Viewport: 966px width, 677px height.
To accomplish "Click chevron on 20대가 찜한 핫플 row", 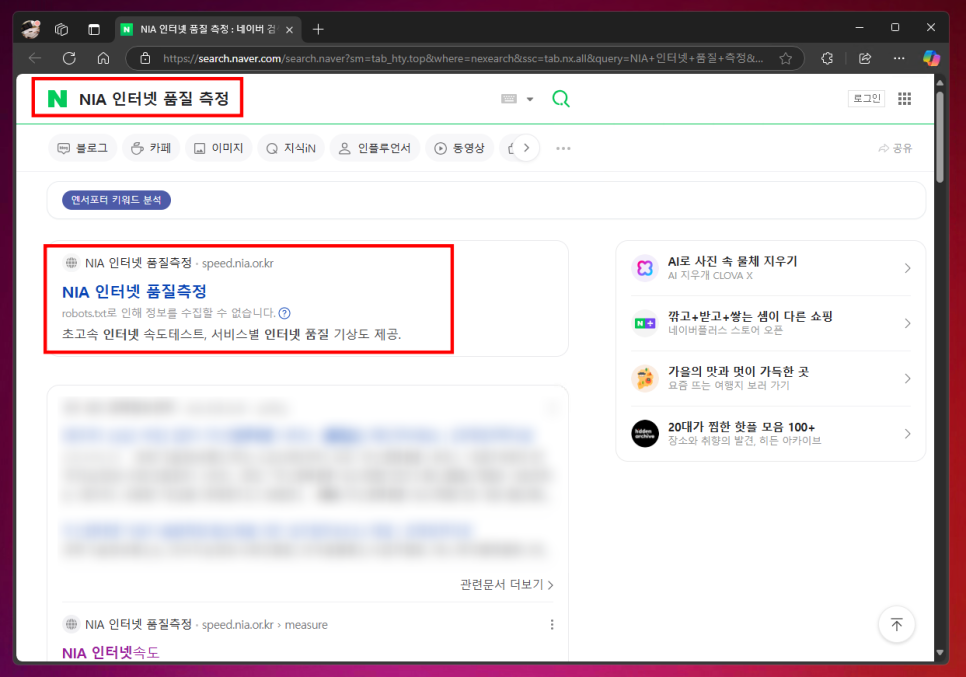I will click(907, 434).
